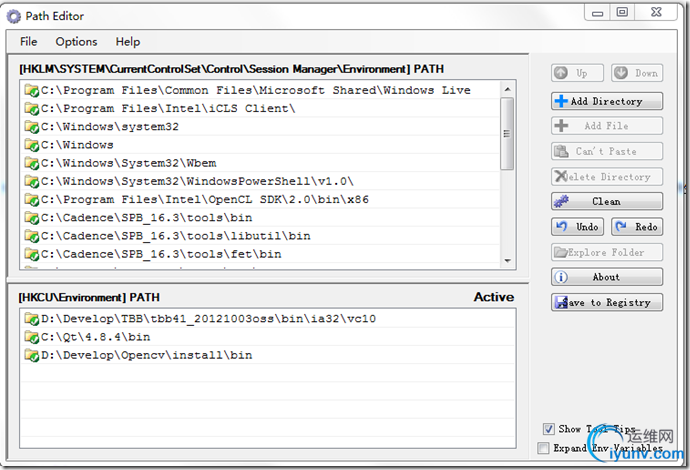Click the Save to Registry disk icon
690x470 pixels.
click(x=561, y=302)
